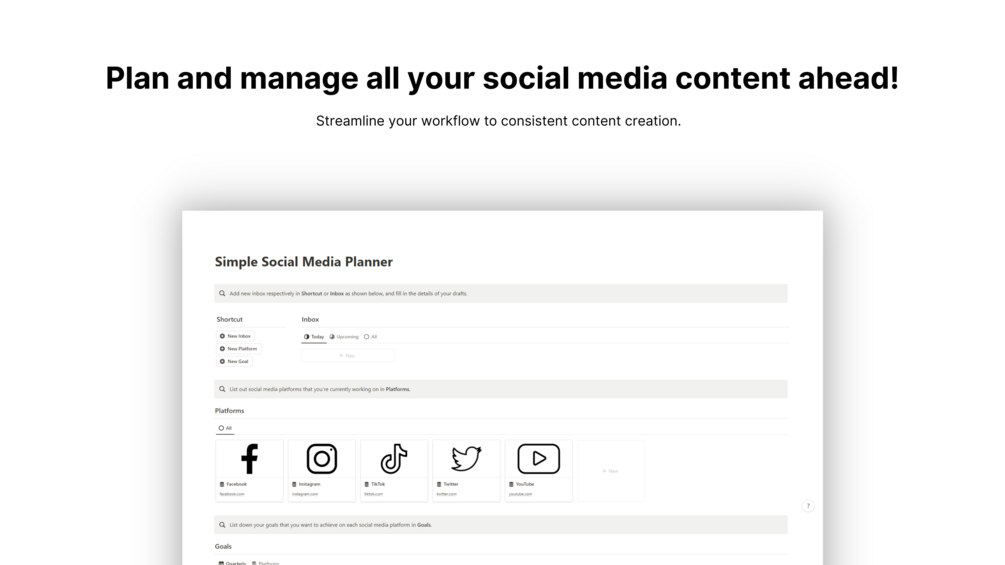Click the YouTube card title
The height and width of the screenshot is (565, 1005).
pos(525,484)
